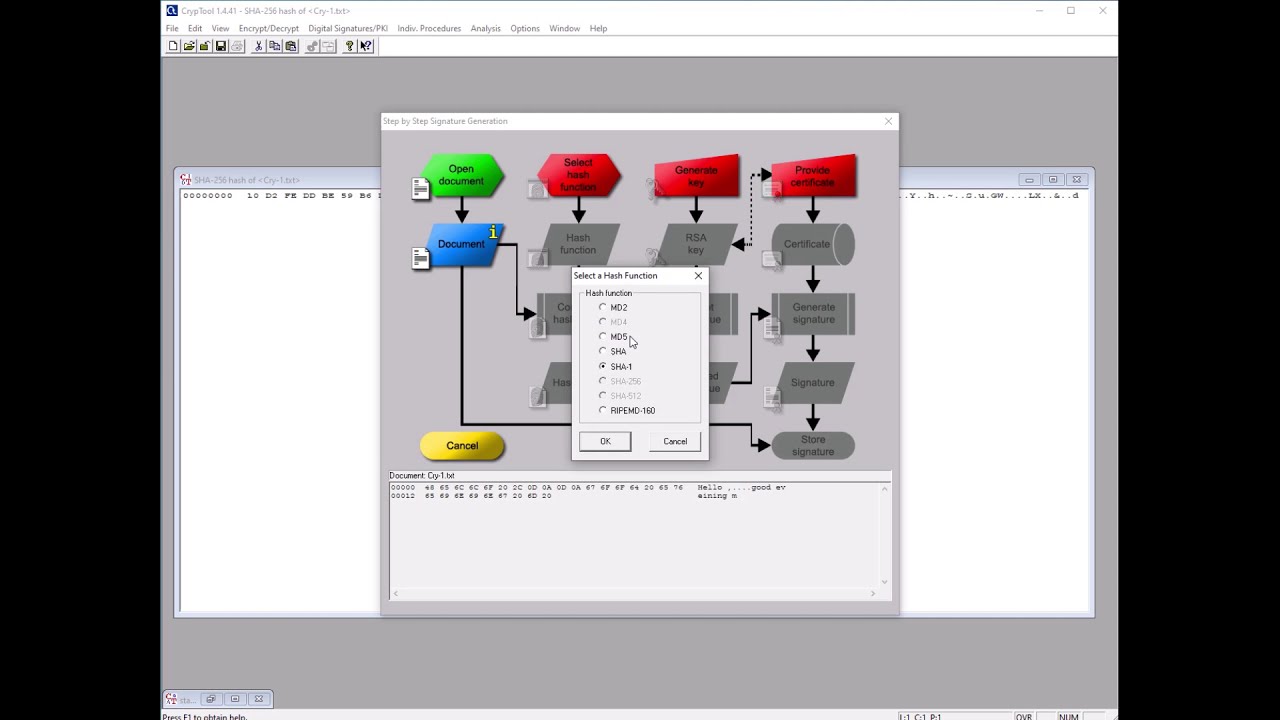
Task: Click the Print toolbar icon
Action: click(237, 46)
